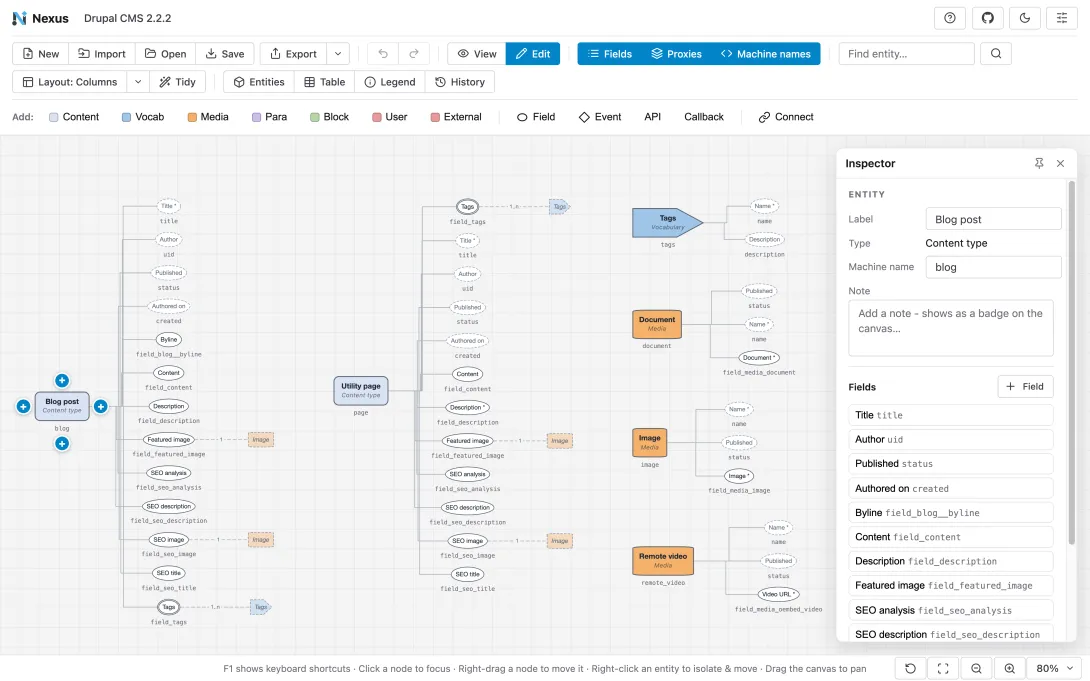Click the Open file button
This screenshot has width=1090, height=681.
click(x=165, y=54)
